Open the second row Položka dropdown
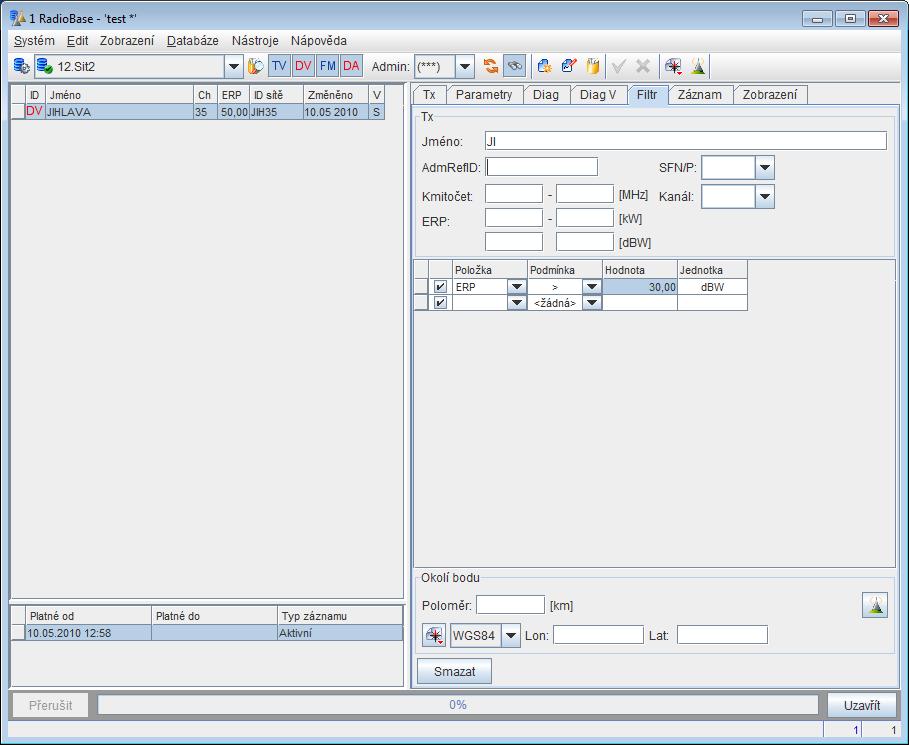Viewport: 909px width, 745px height. coord(517,303)
